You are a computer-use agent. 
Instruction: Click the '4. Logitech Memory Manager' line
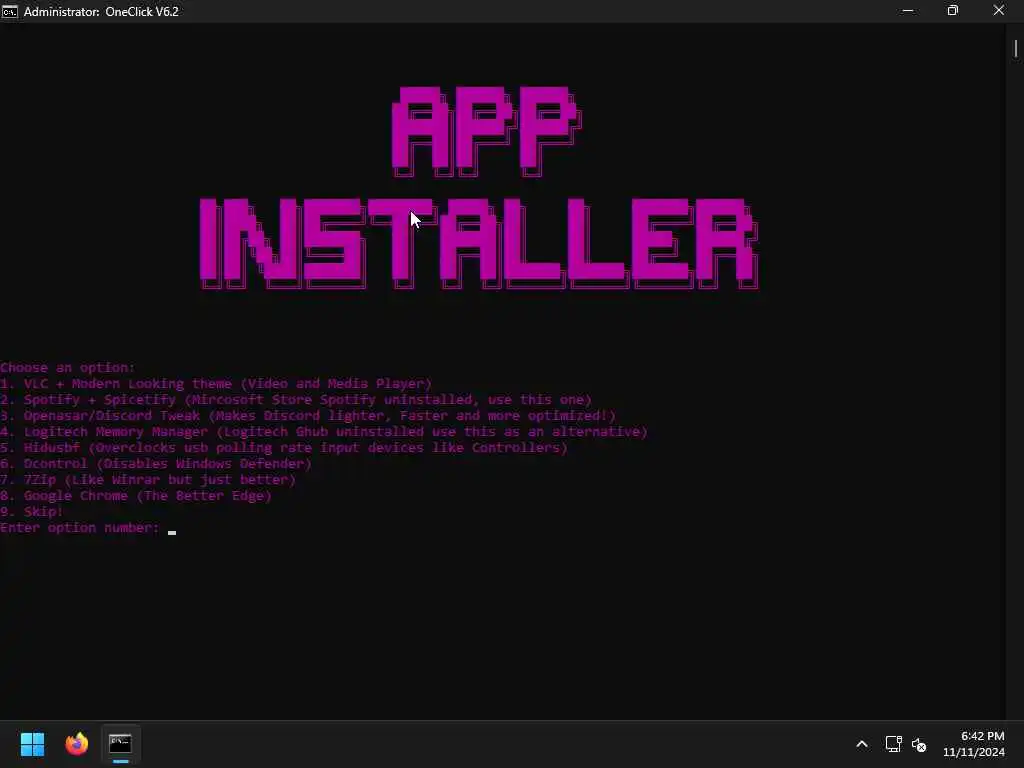(323, 432)
